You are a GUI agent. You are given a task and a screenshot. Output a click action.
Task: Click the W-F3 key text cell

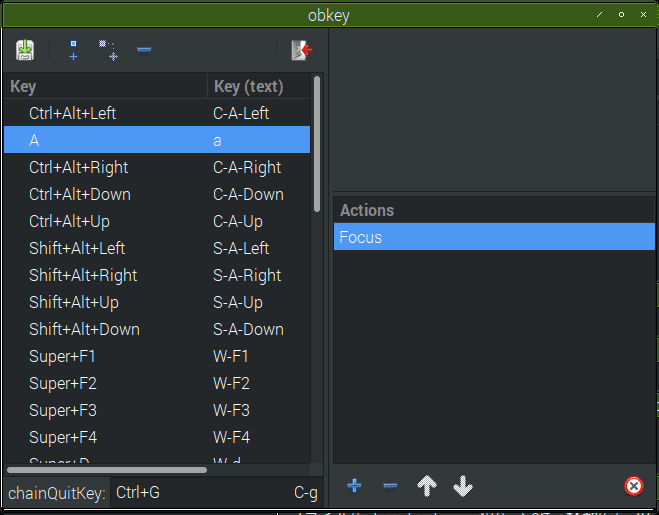(232, 410)
